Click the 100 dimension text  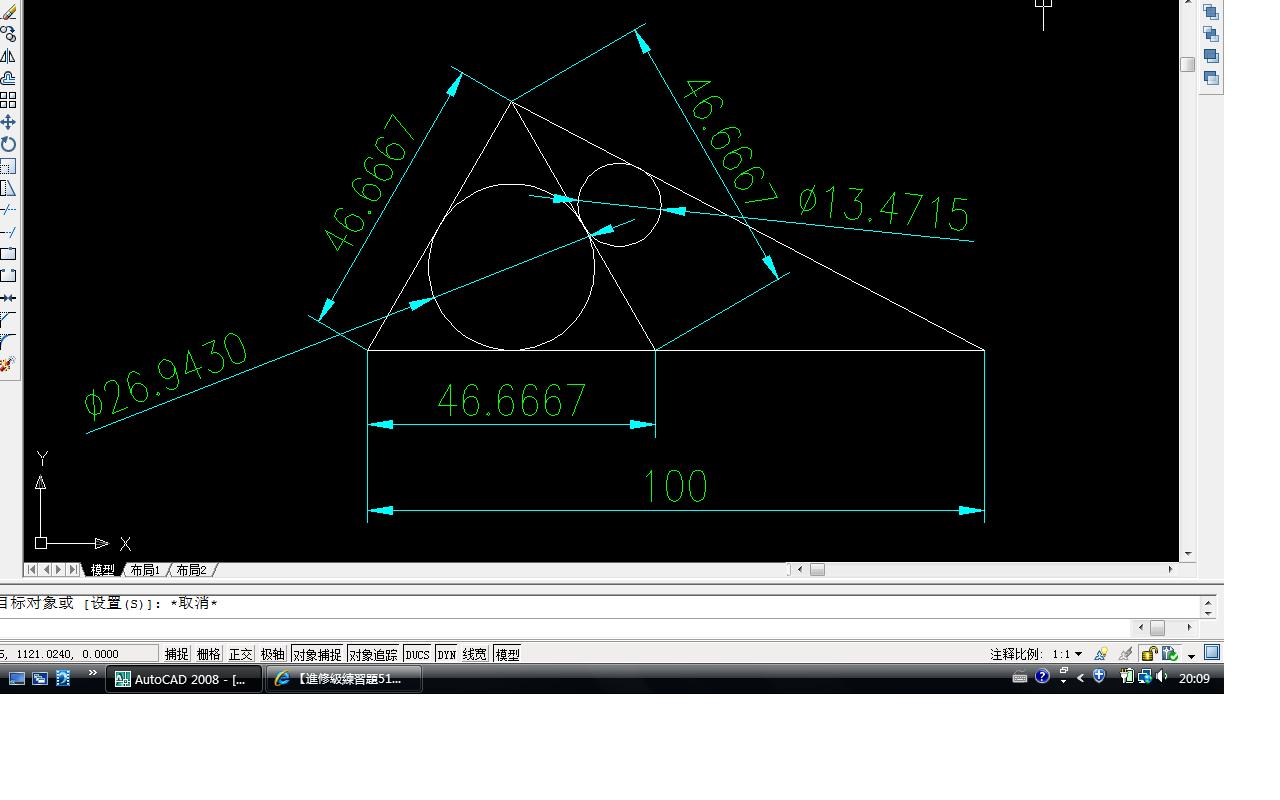[676, 486]
